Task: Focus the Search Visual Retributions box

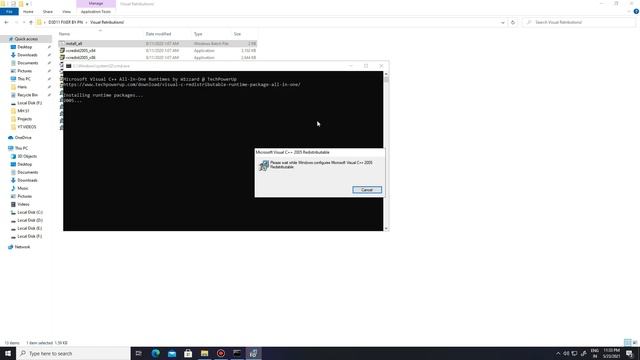Action: pyautogui.click(x=579, y=22)
